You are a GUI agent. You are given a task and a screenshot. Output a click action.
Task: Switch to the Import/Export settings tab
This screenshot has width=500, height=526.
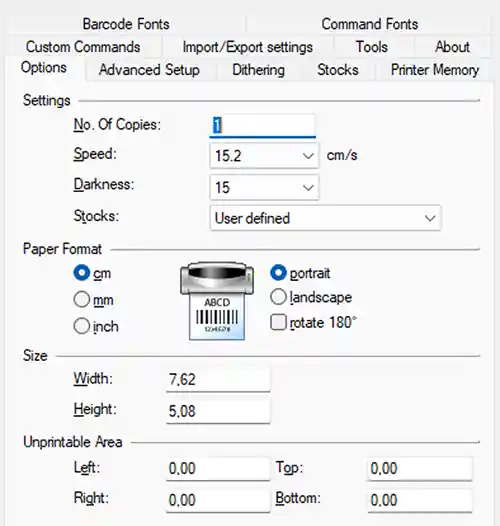(248, 47)
